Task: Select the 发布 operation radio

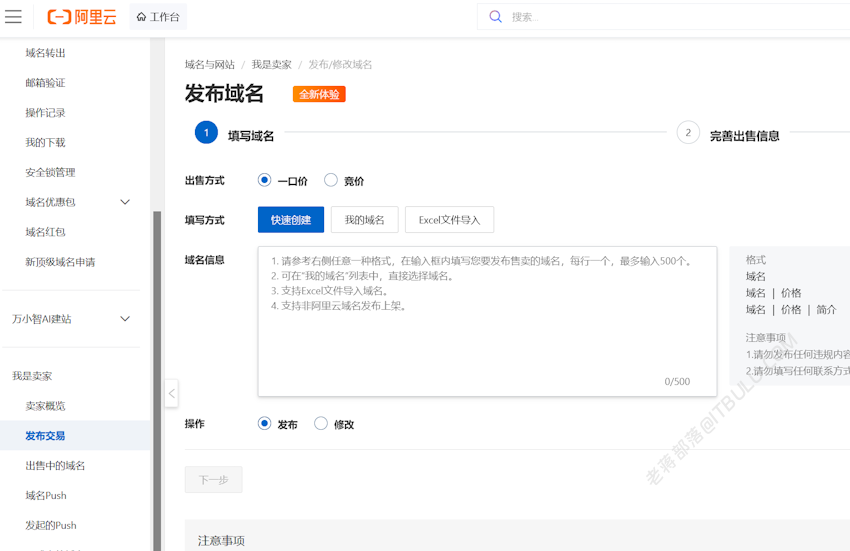Action: (x=264, y=423)
